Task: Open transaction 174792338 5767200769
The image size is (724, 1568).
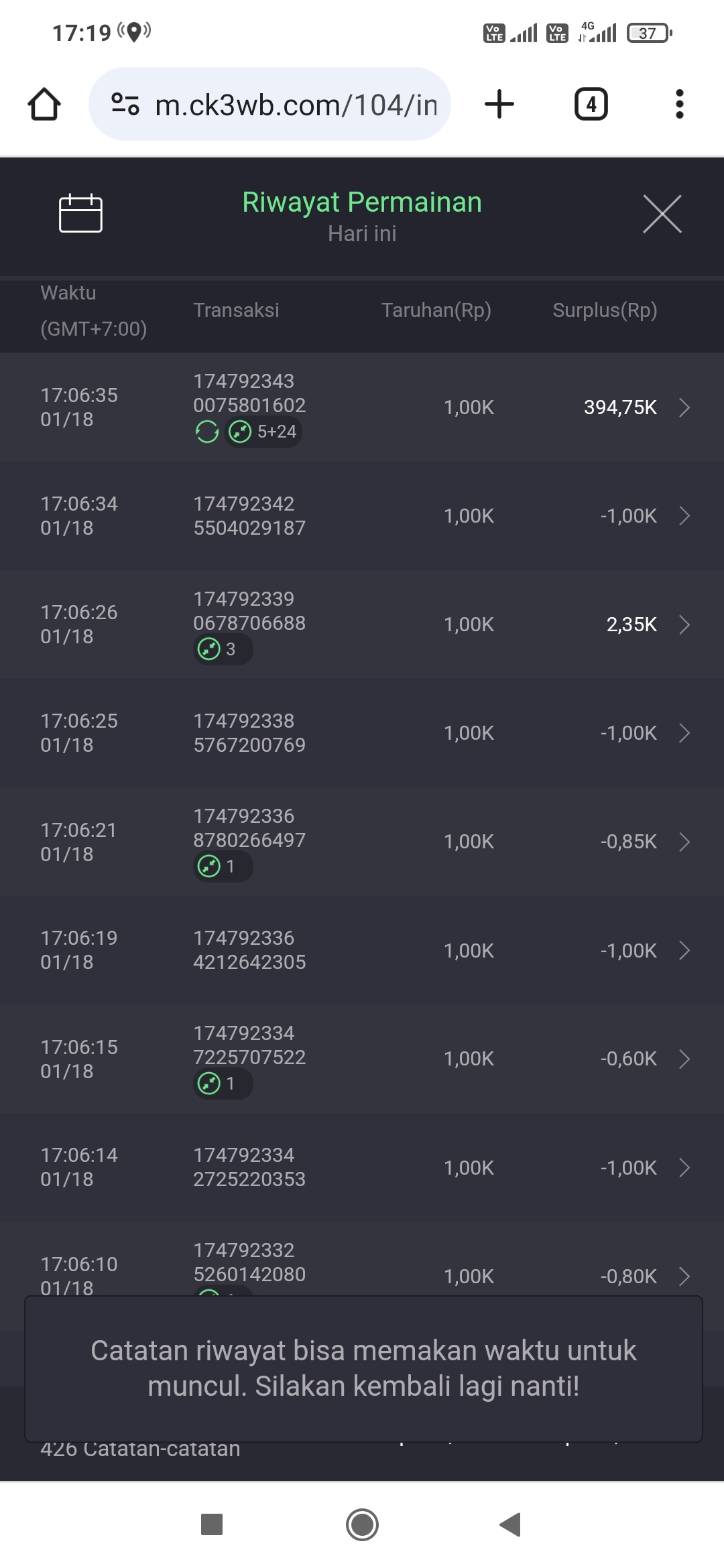Action: click(x=249, y=733)
